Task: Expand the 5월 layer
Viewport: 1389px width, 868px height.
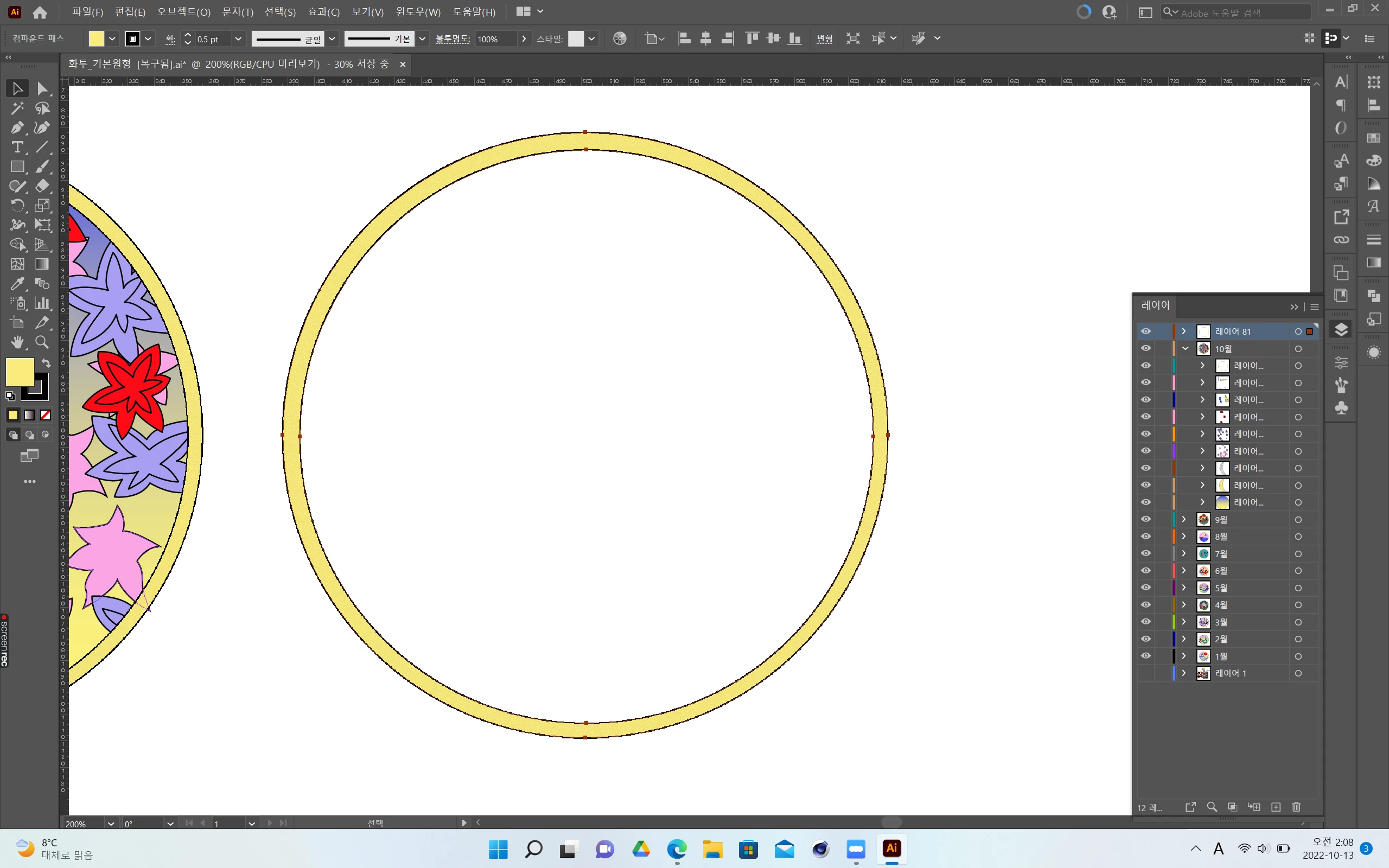Action: (1183, 588)
